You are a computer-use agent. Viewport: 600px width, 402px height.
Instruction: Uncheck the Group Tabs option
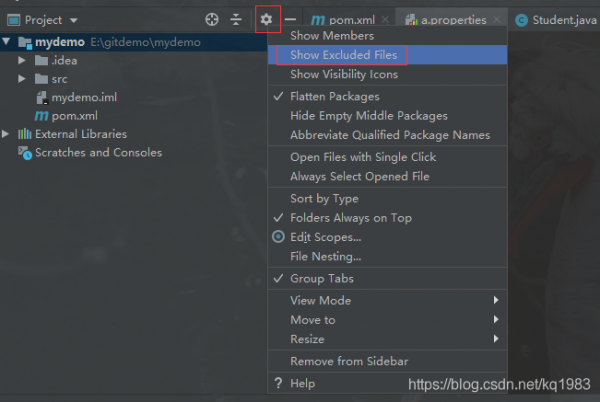321,278
